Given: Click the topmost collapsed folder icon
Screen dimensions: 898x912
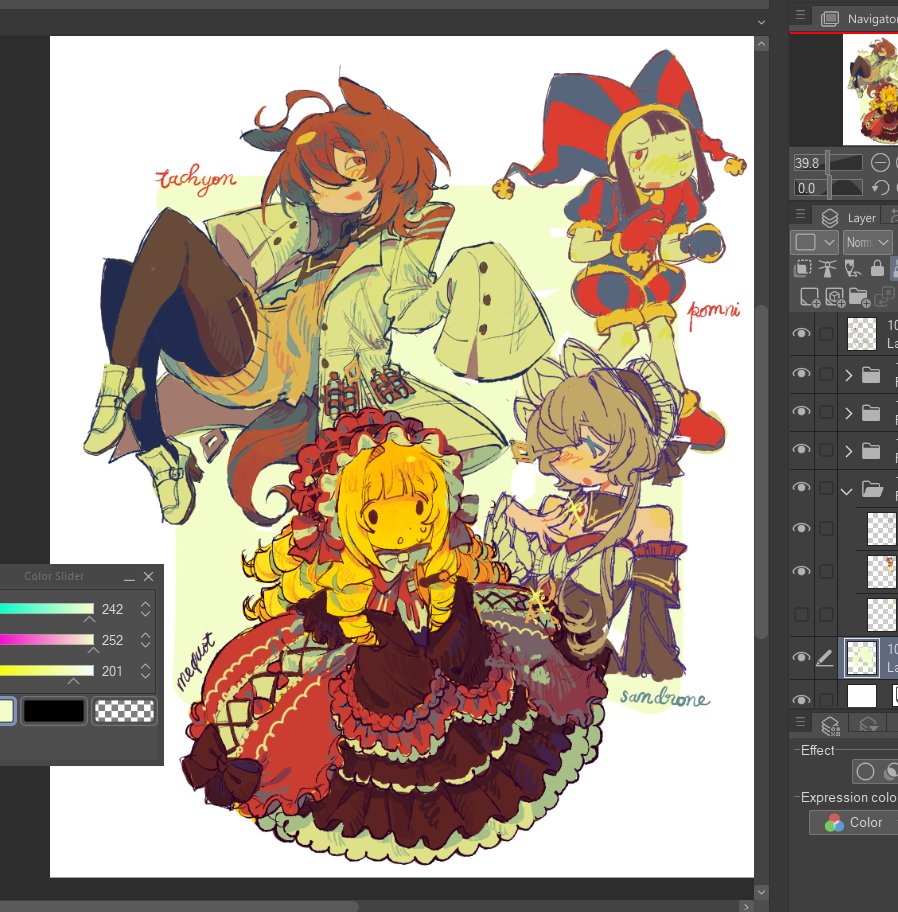Looking at the screenshot, I should coord(871,375).
